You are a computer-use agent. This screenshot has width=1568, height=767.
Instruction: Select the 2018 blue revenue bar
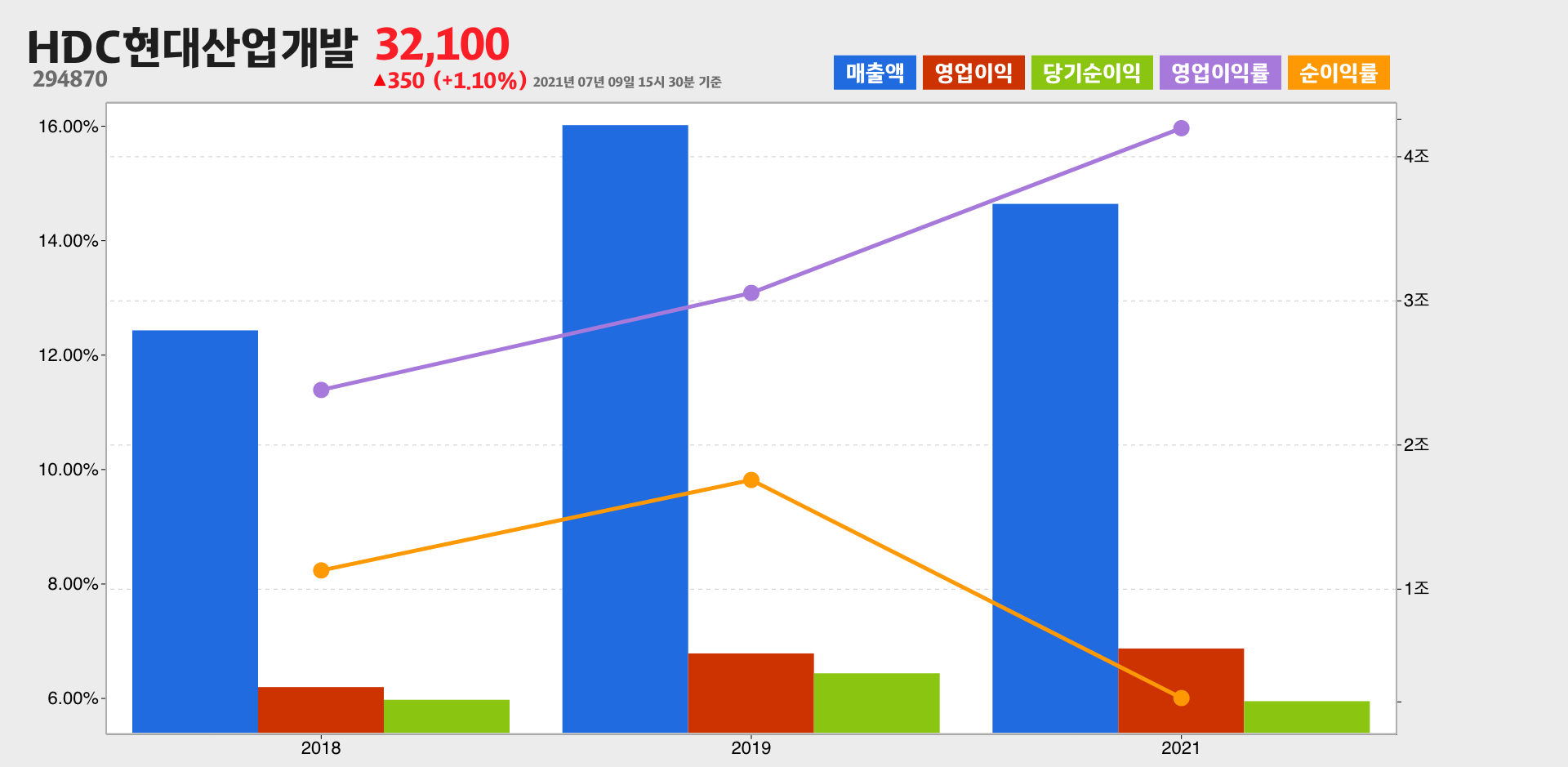(x=195, y=532)
